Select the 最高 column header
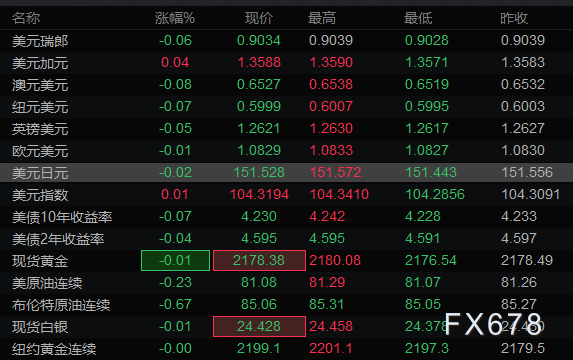573x360 pixels. click(322, 18)
